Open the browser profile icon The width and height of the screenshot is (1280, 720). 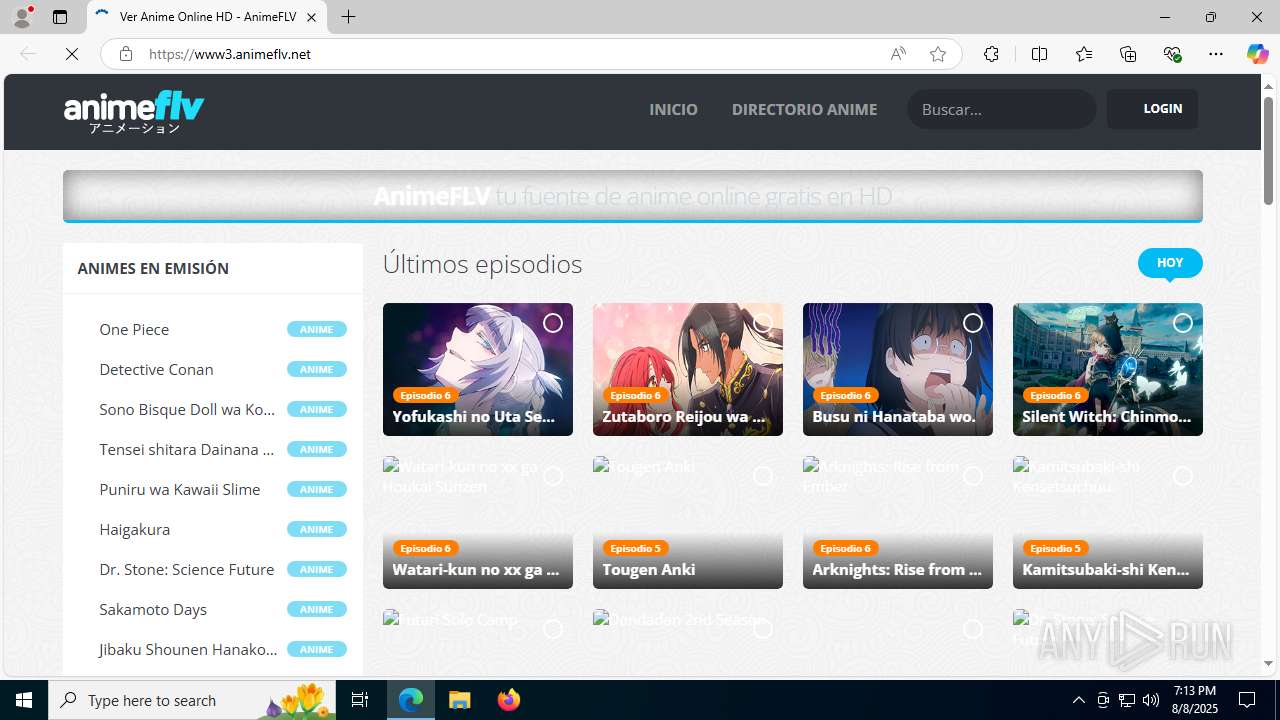click(x=22, y=17)
